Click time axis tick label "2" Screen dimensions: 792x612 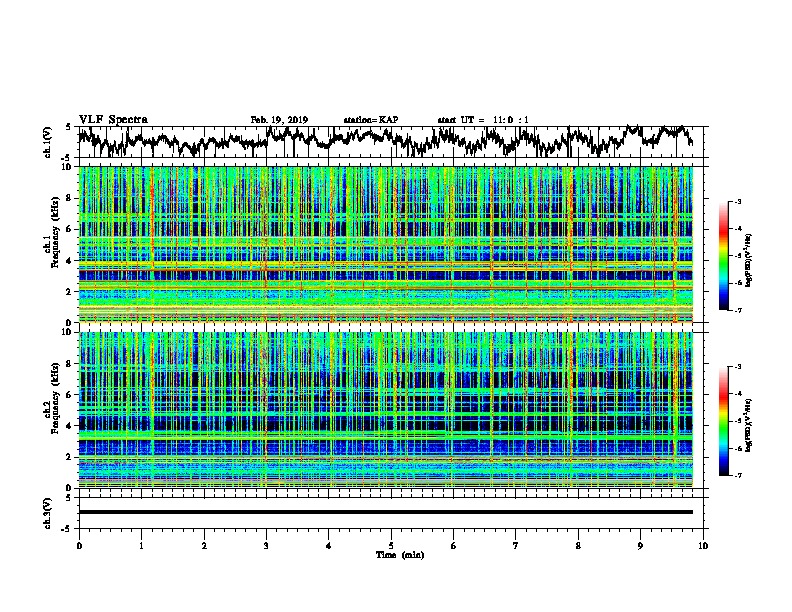[204, 546]
